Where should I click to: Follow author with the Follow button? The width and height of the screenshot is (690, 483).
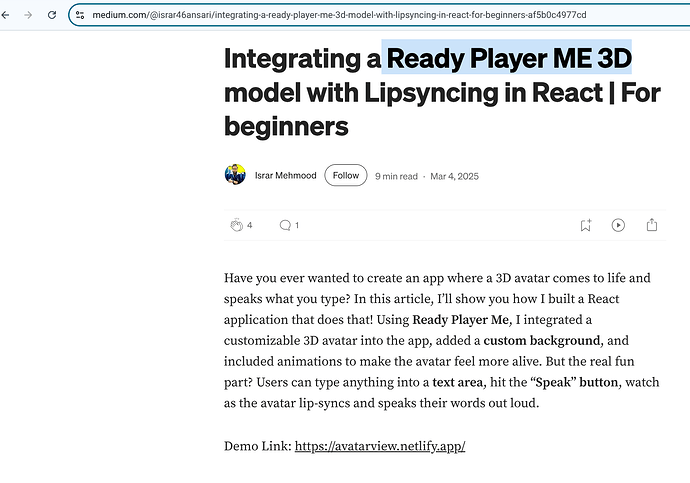[x=345, y=175]
